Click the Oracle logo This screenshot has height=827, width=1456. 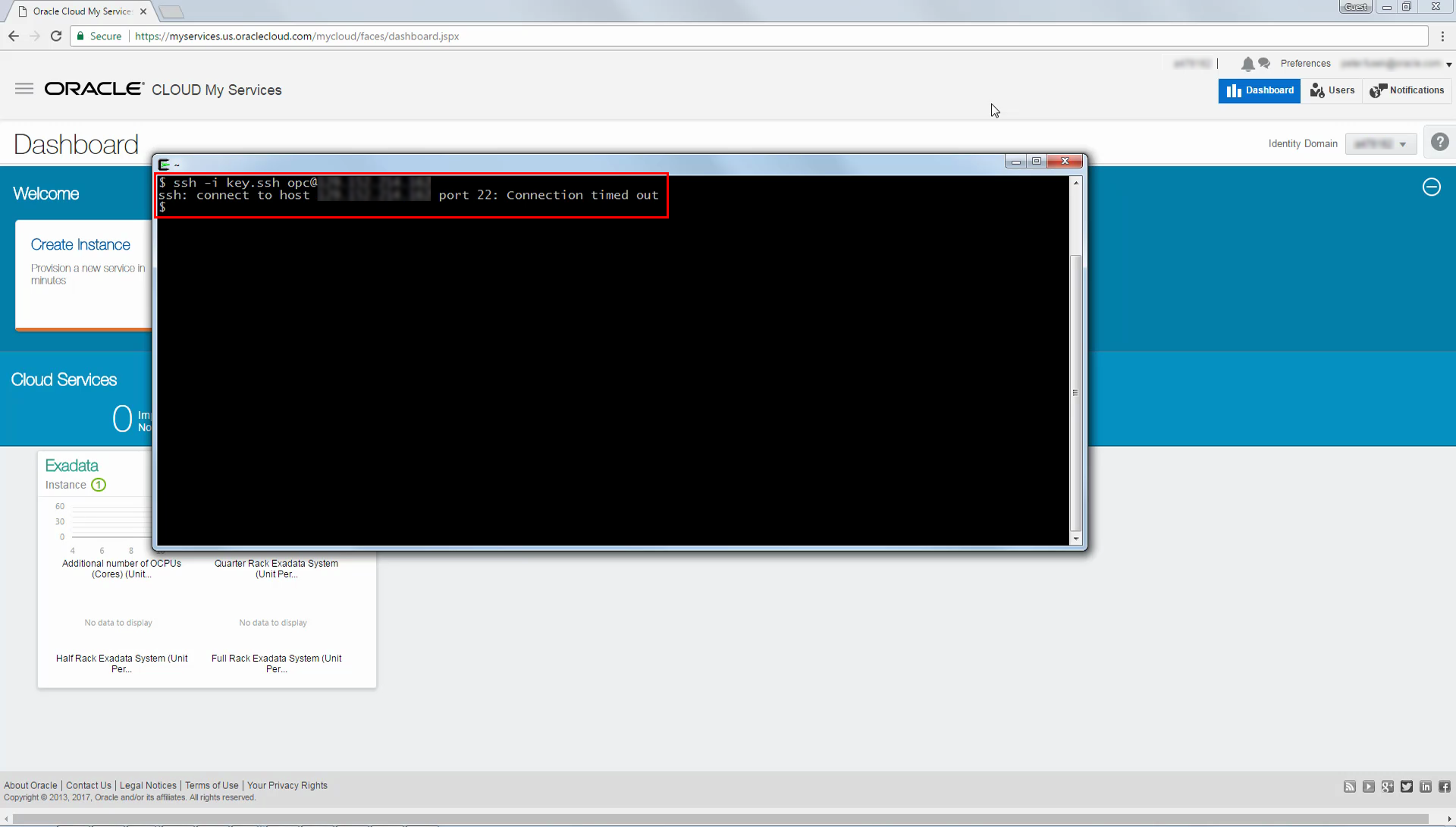(94, 89)
